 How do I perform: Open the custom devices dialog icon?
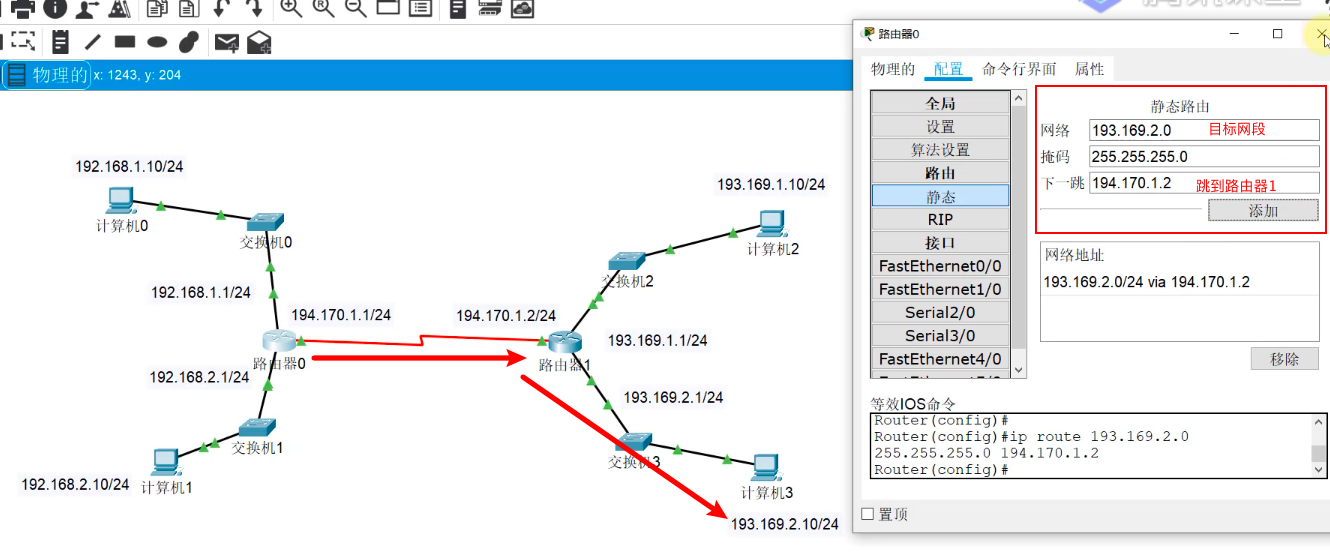pyautogui.click(x=421, y=8)
